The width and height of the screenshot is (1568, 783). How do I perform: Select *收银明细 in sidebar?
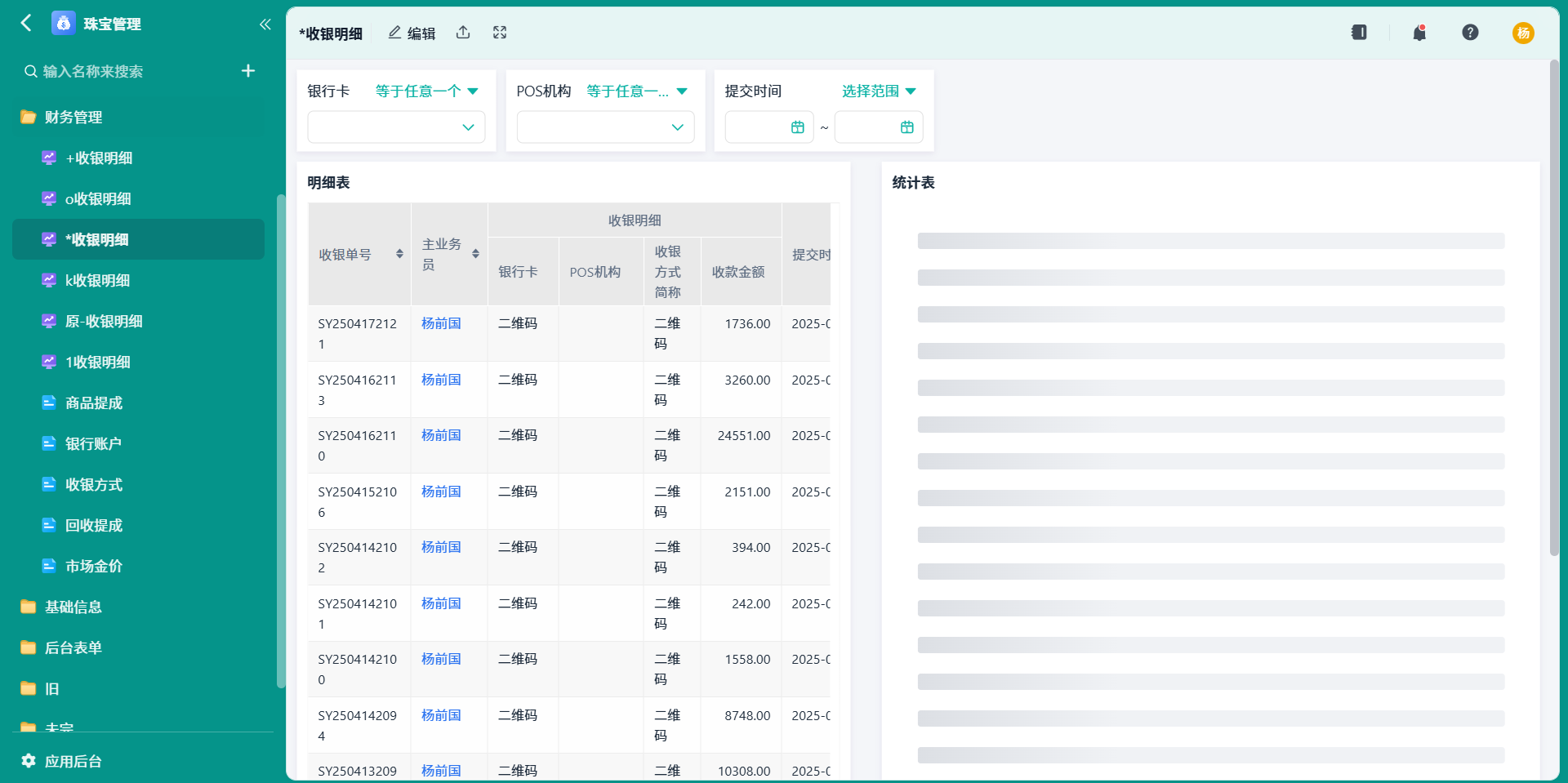pyautogui.click(x=138, y=239)
